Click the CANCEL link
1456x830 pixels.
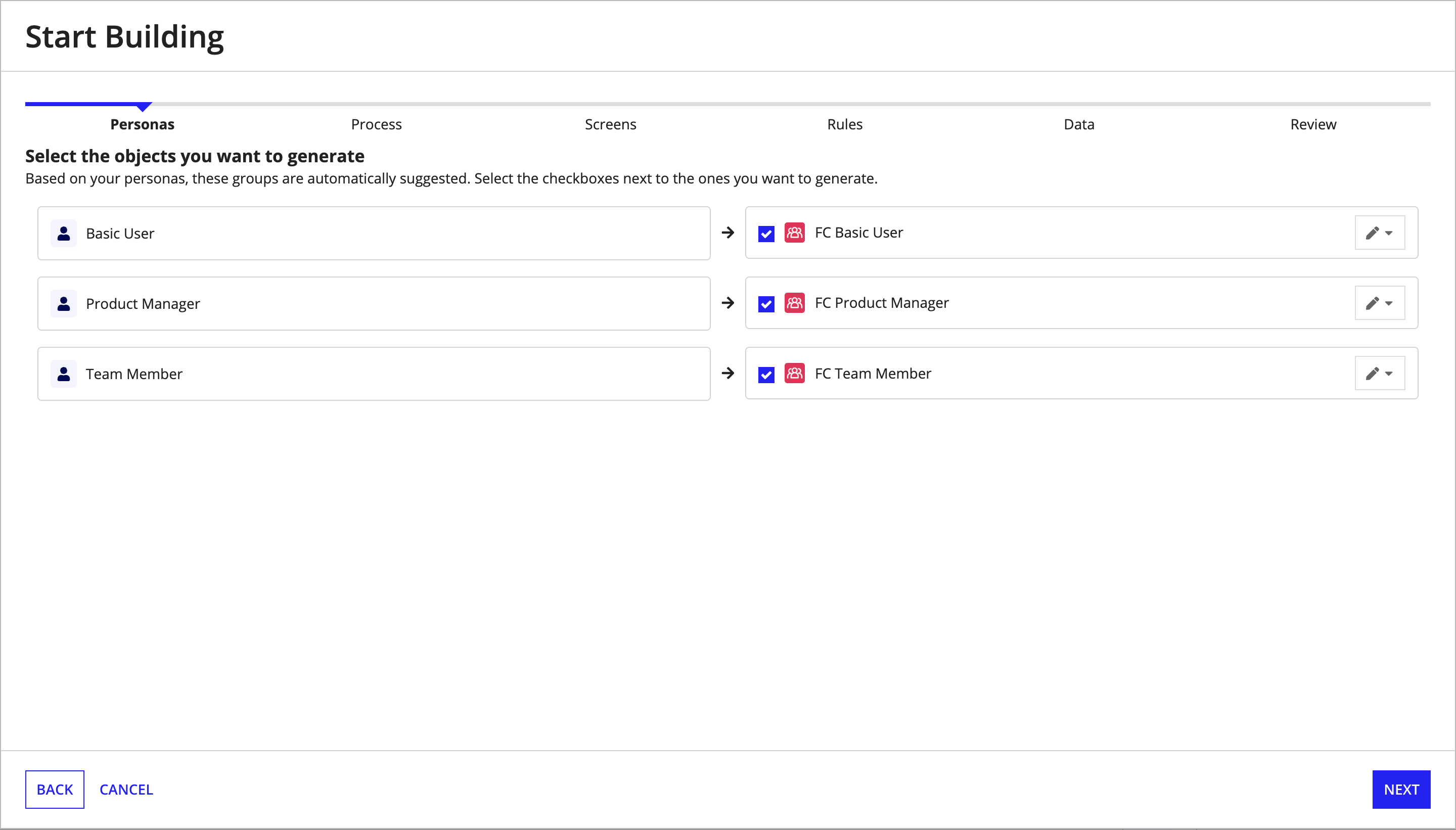click(x=126, y=790)
